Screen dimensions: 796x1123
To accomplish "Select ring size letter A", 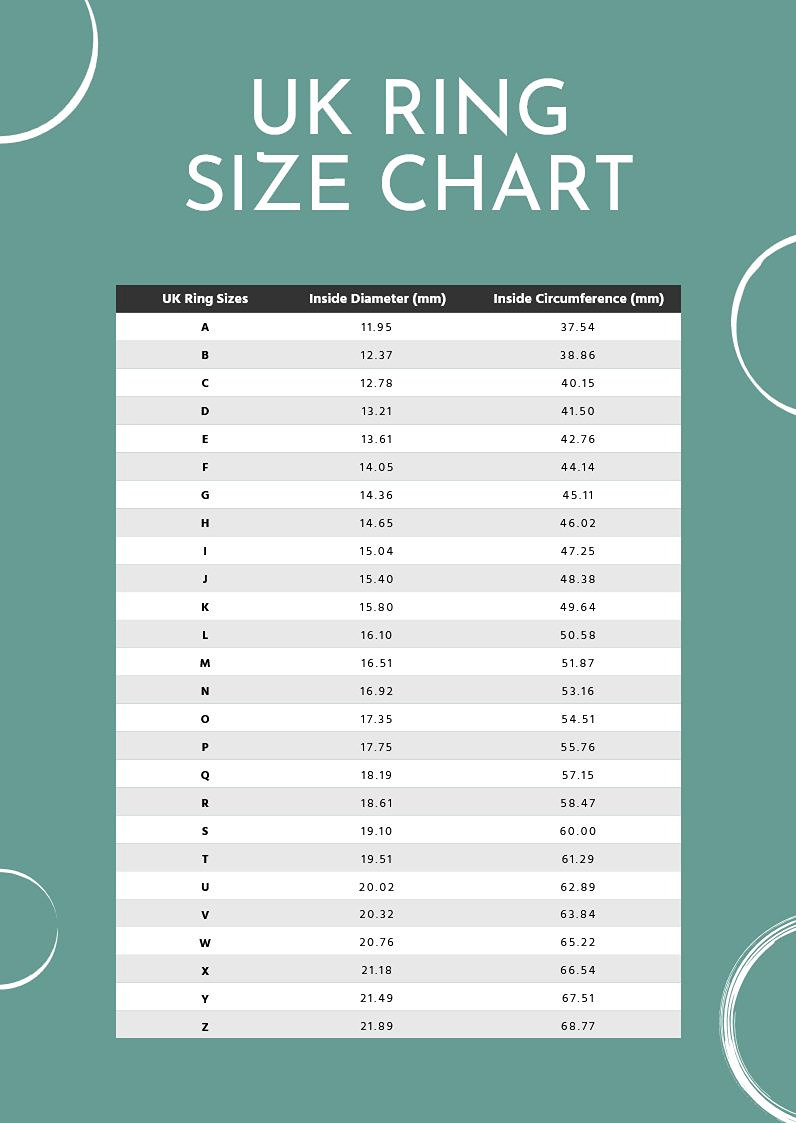I will (x=205, y=327).
